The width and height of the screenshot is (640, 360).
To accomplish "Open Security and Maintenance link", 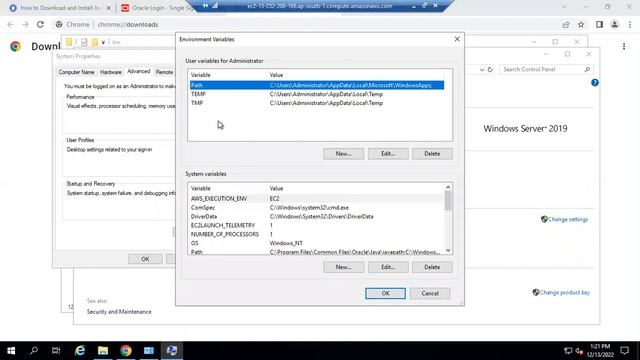I will 119,312.
